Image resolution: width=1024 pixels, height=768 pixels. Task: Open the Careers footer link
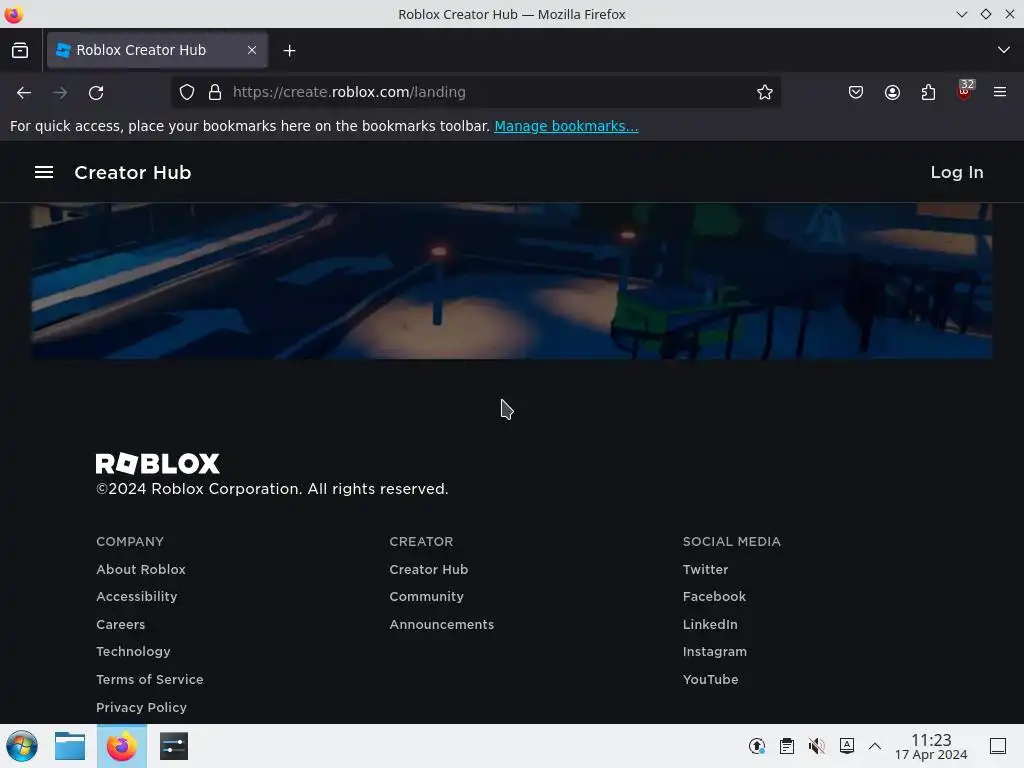(121, 624)
